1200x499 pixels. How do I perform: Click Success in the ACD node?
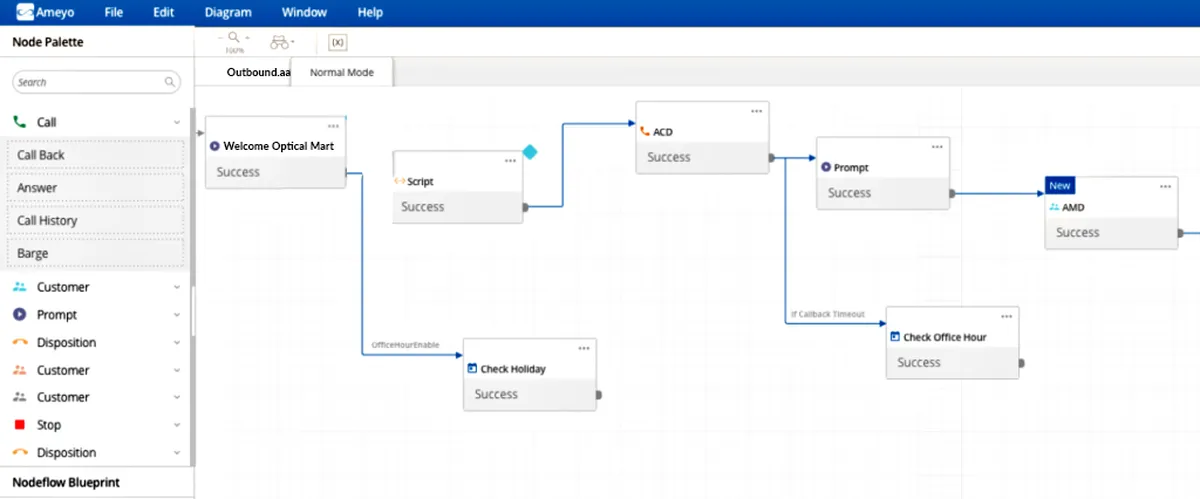pyautogui.click(x=668, y=157)
